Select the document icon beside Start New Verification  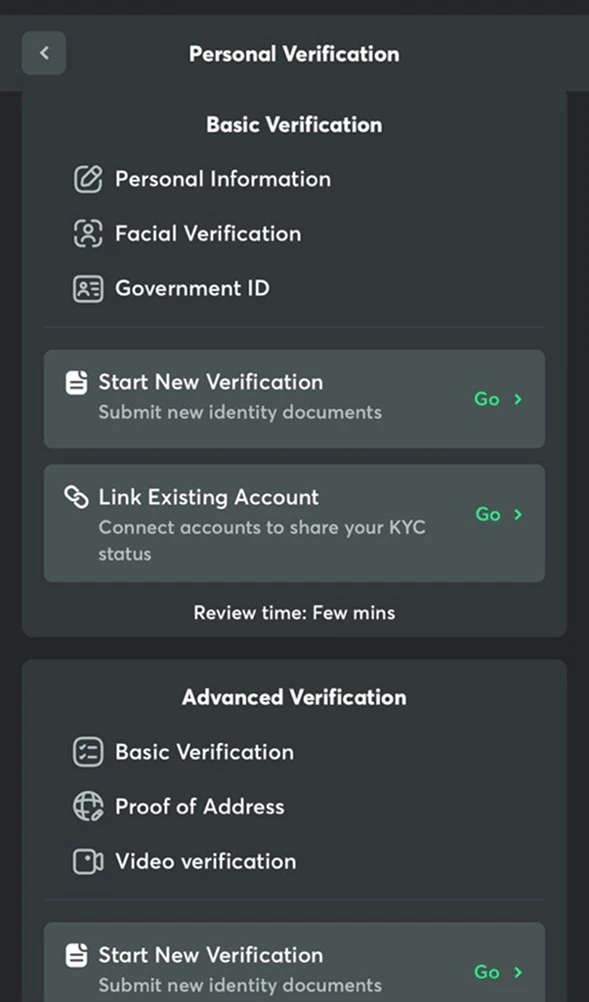(75, 381)
